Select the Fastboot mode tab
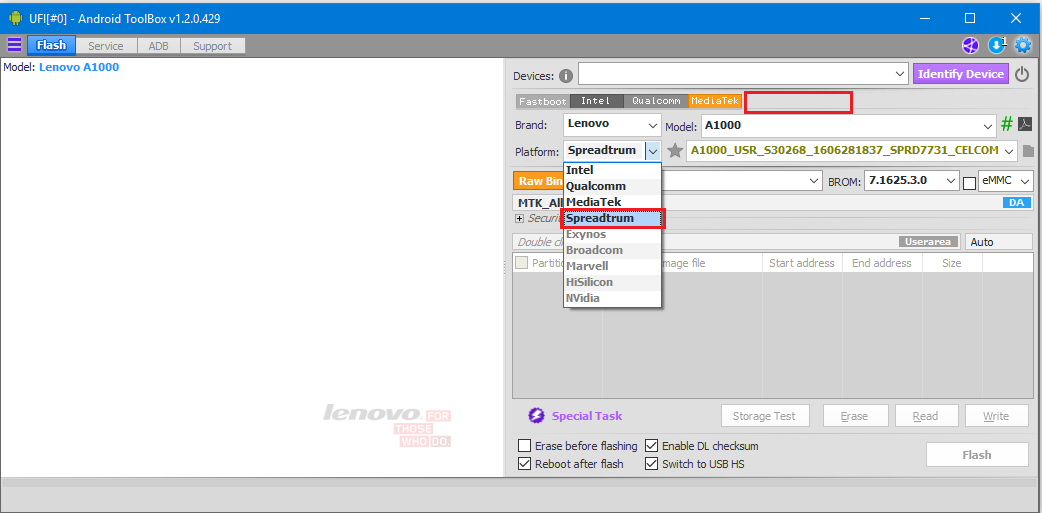The width and height of the screenshot is (1042, 513). tap(542, 102)
